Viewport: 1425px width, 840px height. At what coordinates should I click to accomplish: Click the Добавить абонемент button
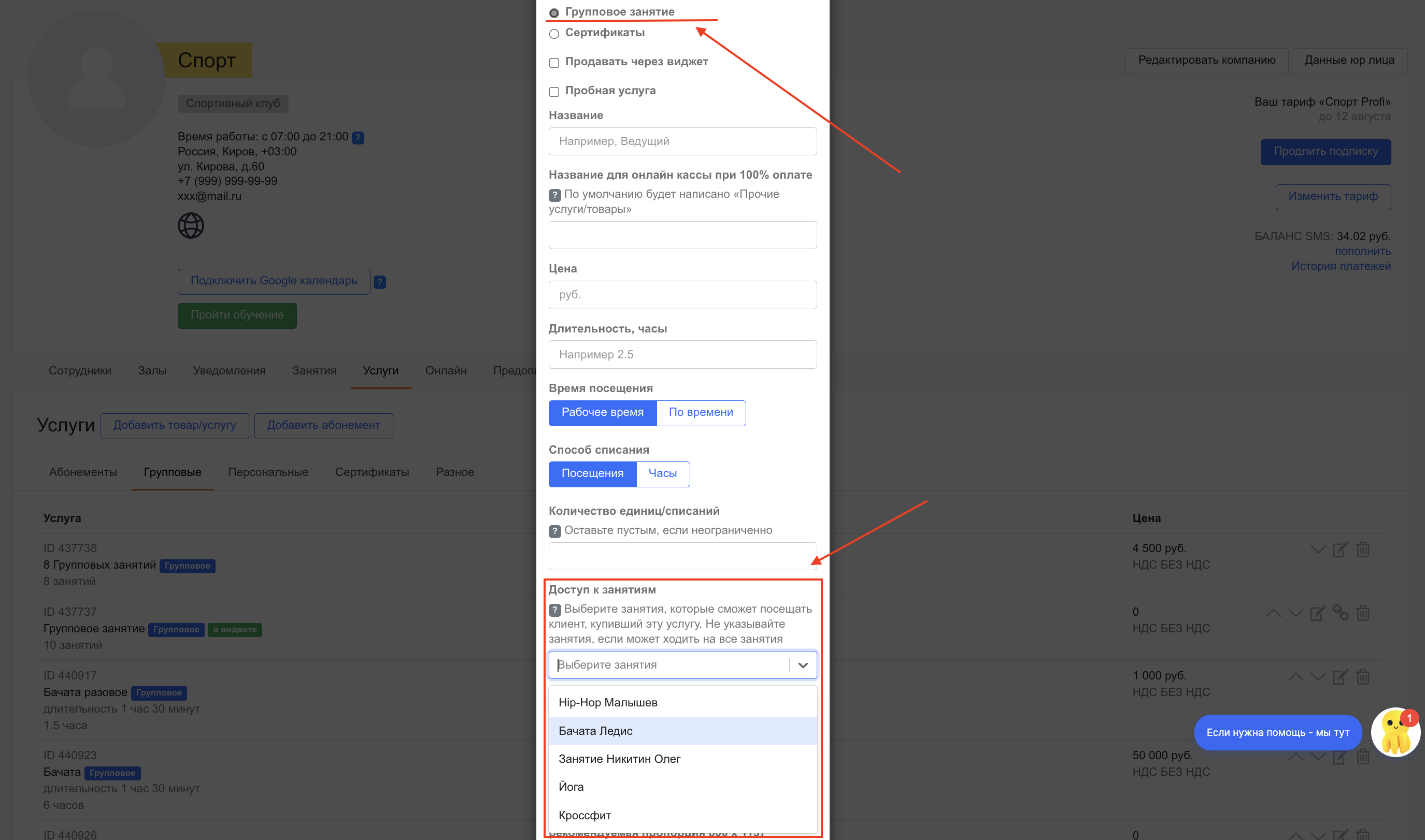(x=323, y=426)
